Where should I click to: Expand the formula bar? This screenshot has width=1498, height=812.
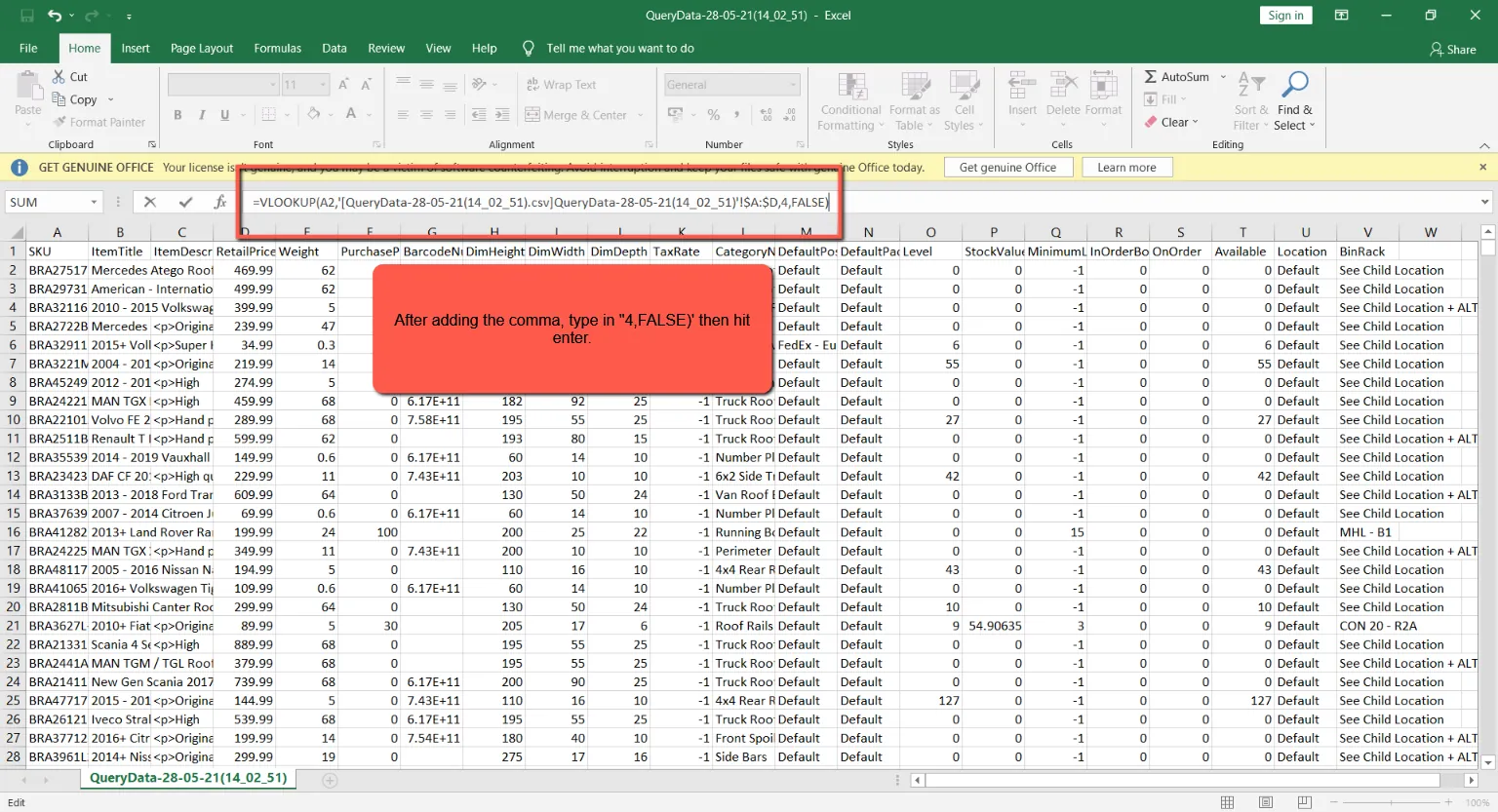click(1484, 202)
